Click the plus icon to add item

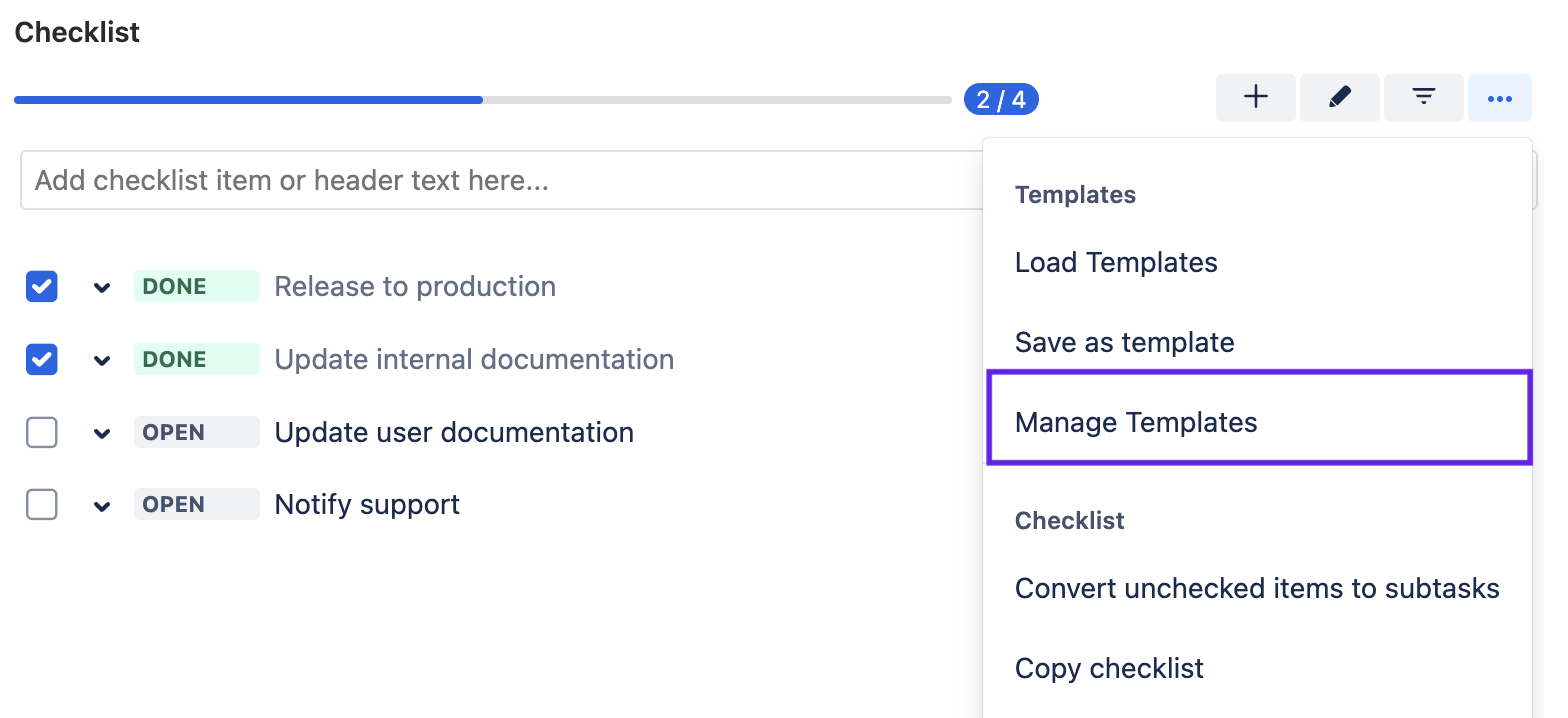point(1255,98)
